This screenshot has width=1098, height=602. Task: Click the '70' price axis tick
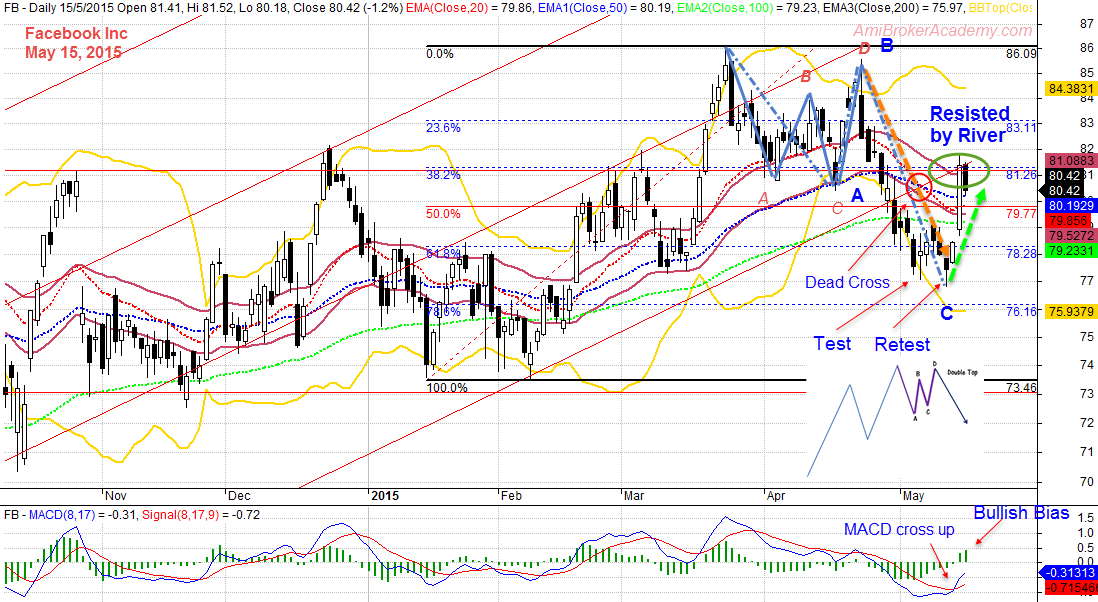point(1087,482)
